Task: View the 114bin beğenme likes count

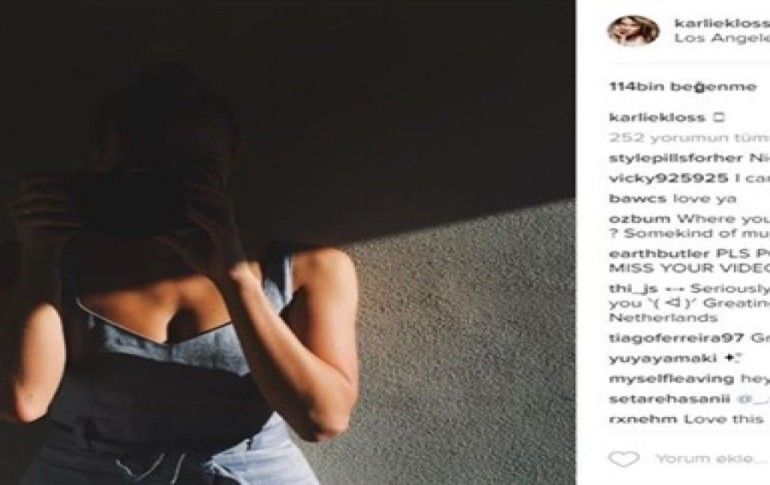Action: point(683,87)
